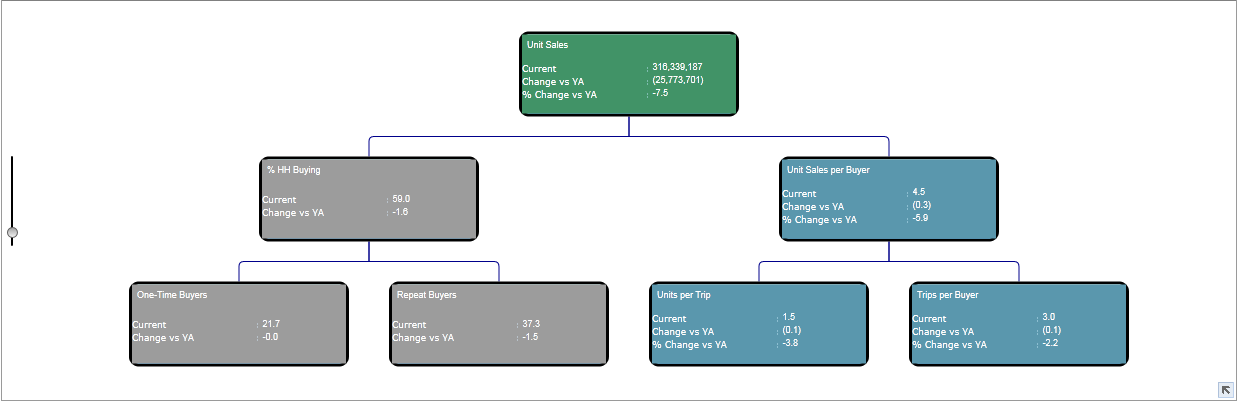This screenshot has width=1238, height=406.
Task: Click the 37.3 value under Repeat Buyers
Action: (x=530, y=324)
